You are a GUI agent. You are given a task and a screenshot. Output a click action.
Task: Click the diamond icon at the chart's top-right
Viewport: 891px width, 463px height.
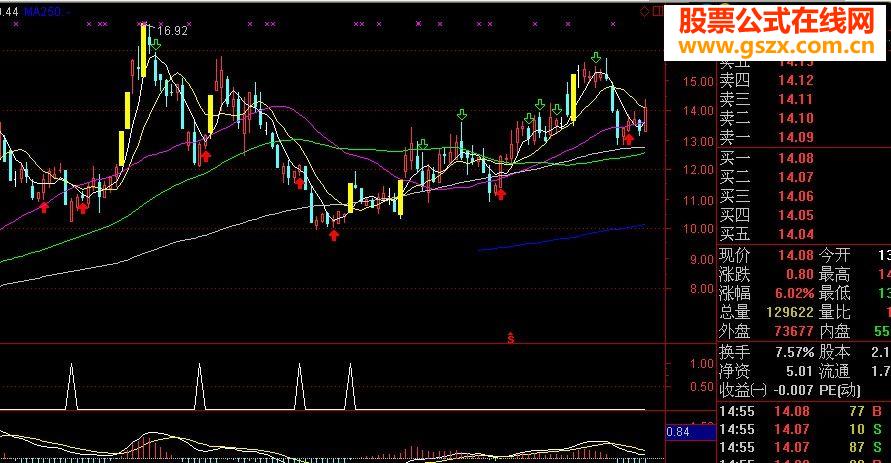644,11
